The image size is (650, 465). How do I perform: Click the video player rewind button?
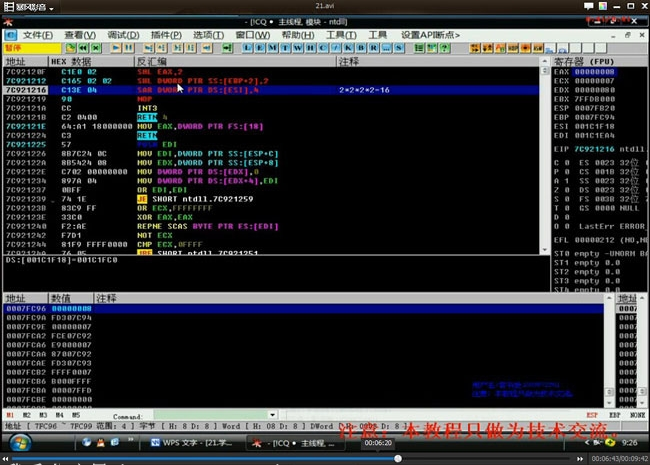click(5, 459)
